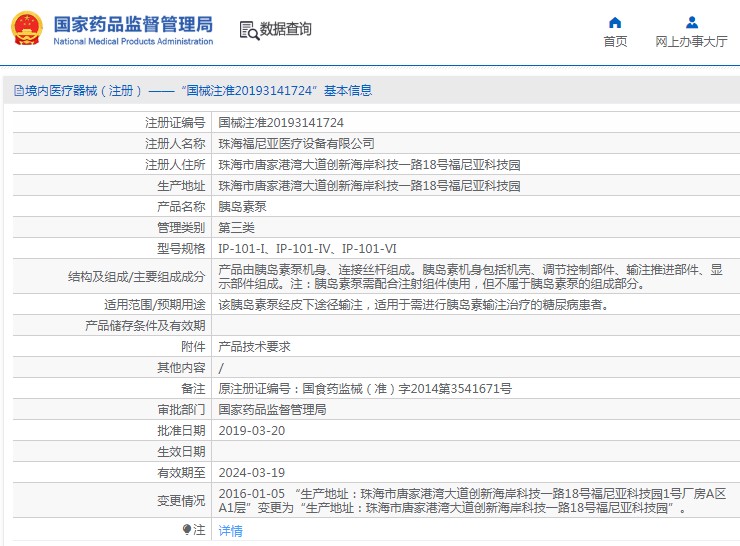
Task: Click the national emblem logo
Action: 26,28
